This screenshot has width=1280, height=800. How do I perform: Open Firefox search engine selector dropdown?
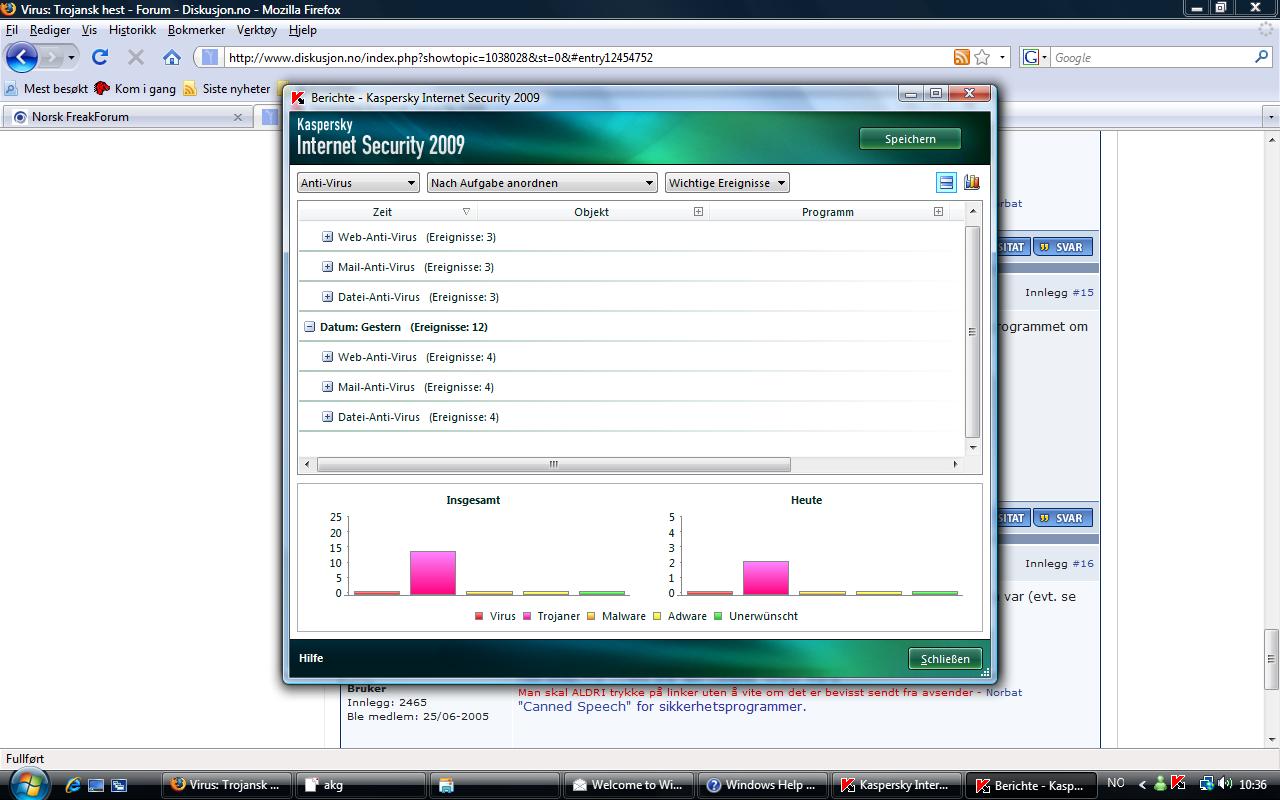pos(1036,57)
